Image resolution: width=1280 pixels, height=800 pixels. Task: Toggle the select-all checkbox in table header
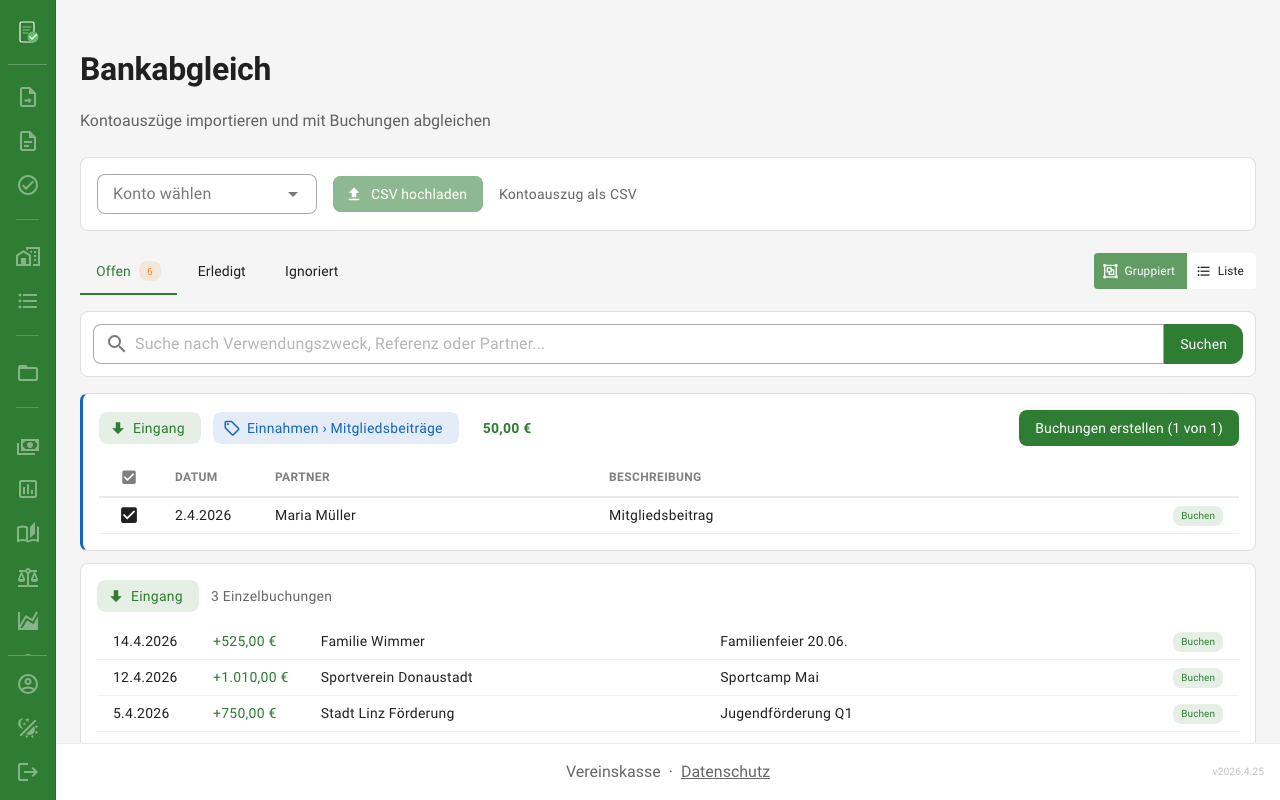click(x=129, y=477)
